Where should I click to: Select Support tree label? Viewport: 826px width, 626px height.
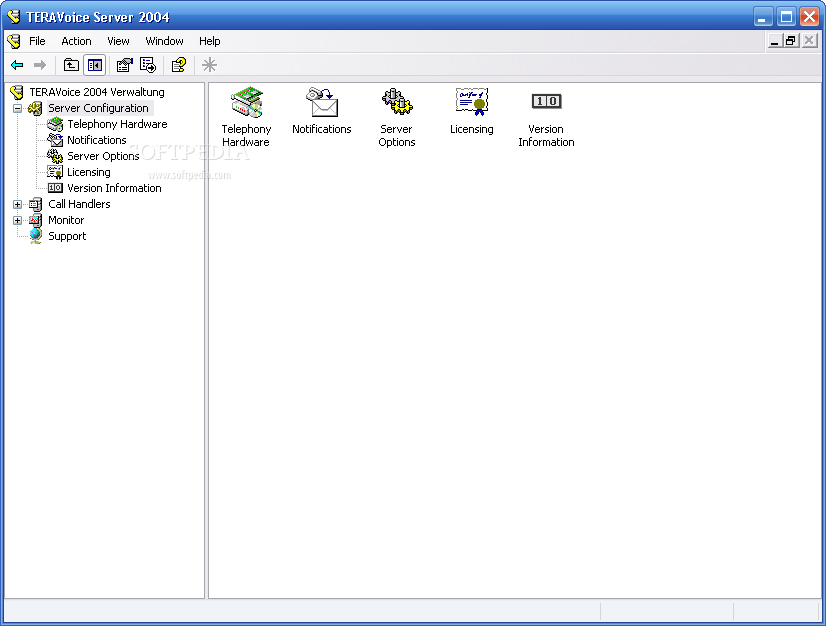coord(67,236)
